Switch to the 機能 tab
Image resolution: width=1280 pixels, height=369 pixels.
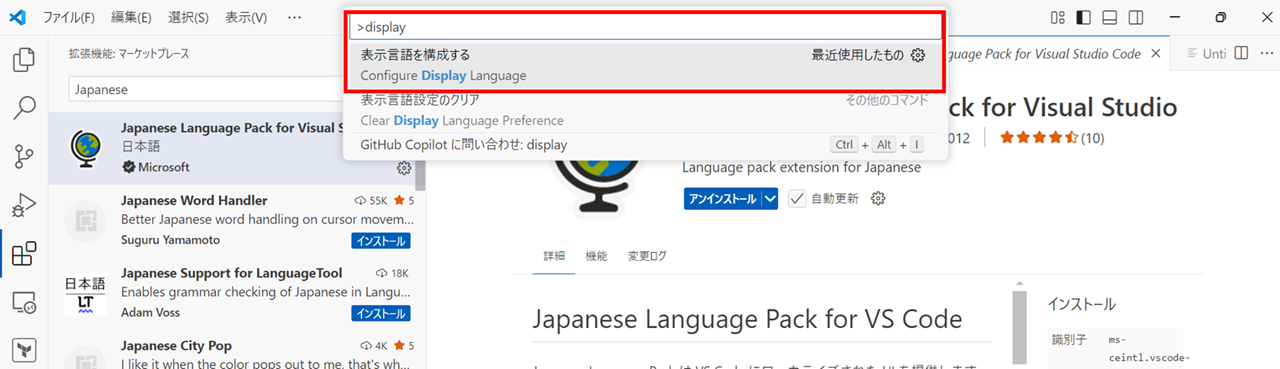tap(596, 256)
